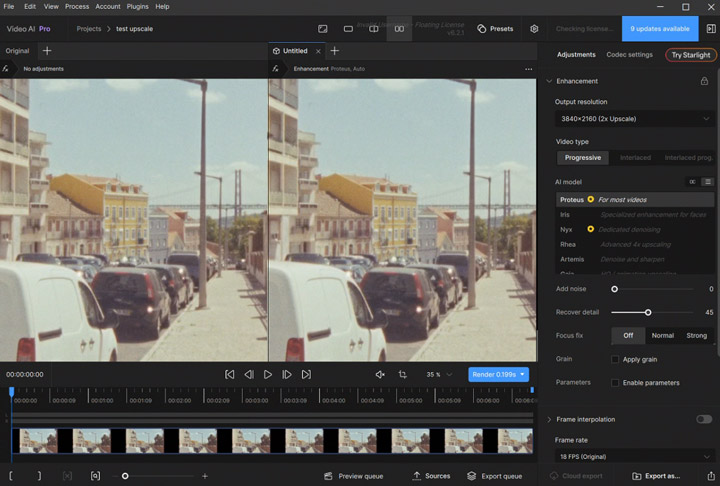
Task: Adjust the timeline zoom slider handle
Action: (x=125, y=476)
